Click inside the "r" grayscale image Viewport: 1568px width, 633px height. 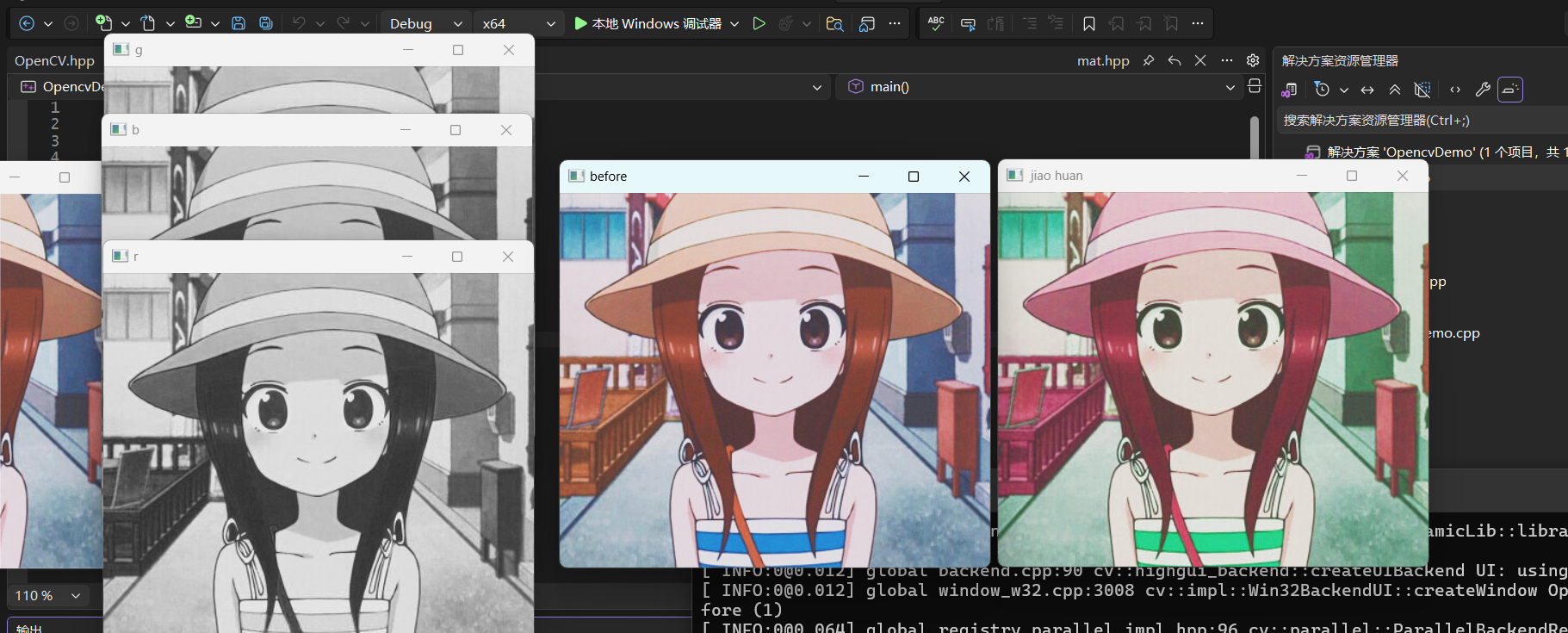click(x=319, y=453)
